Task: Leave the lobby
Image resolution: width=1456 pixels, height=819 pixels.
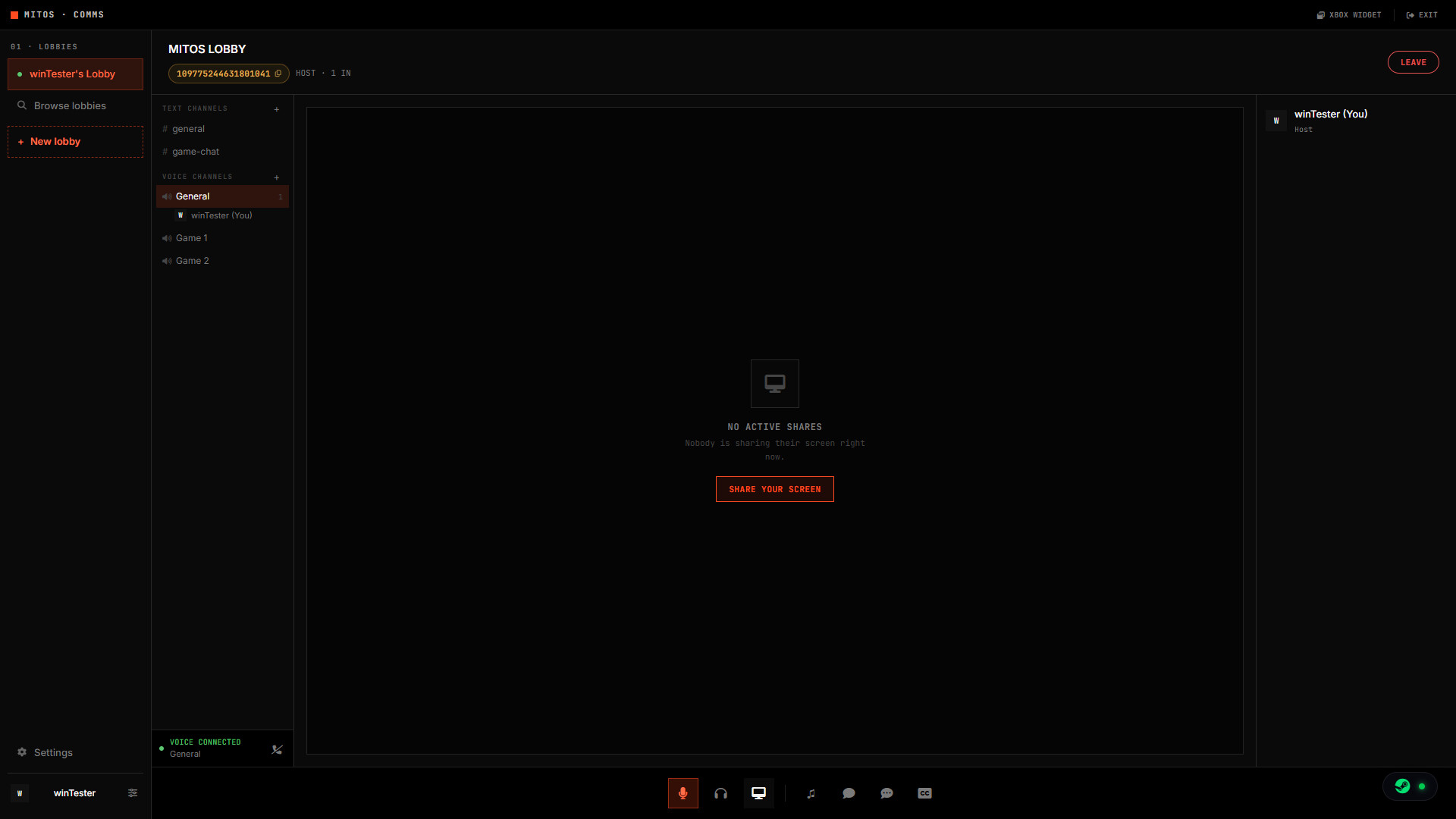Action: 1413,62
